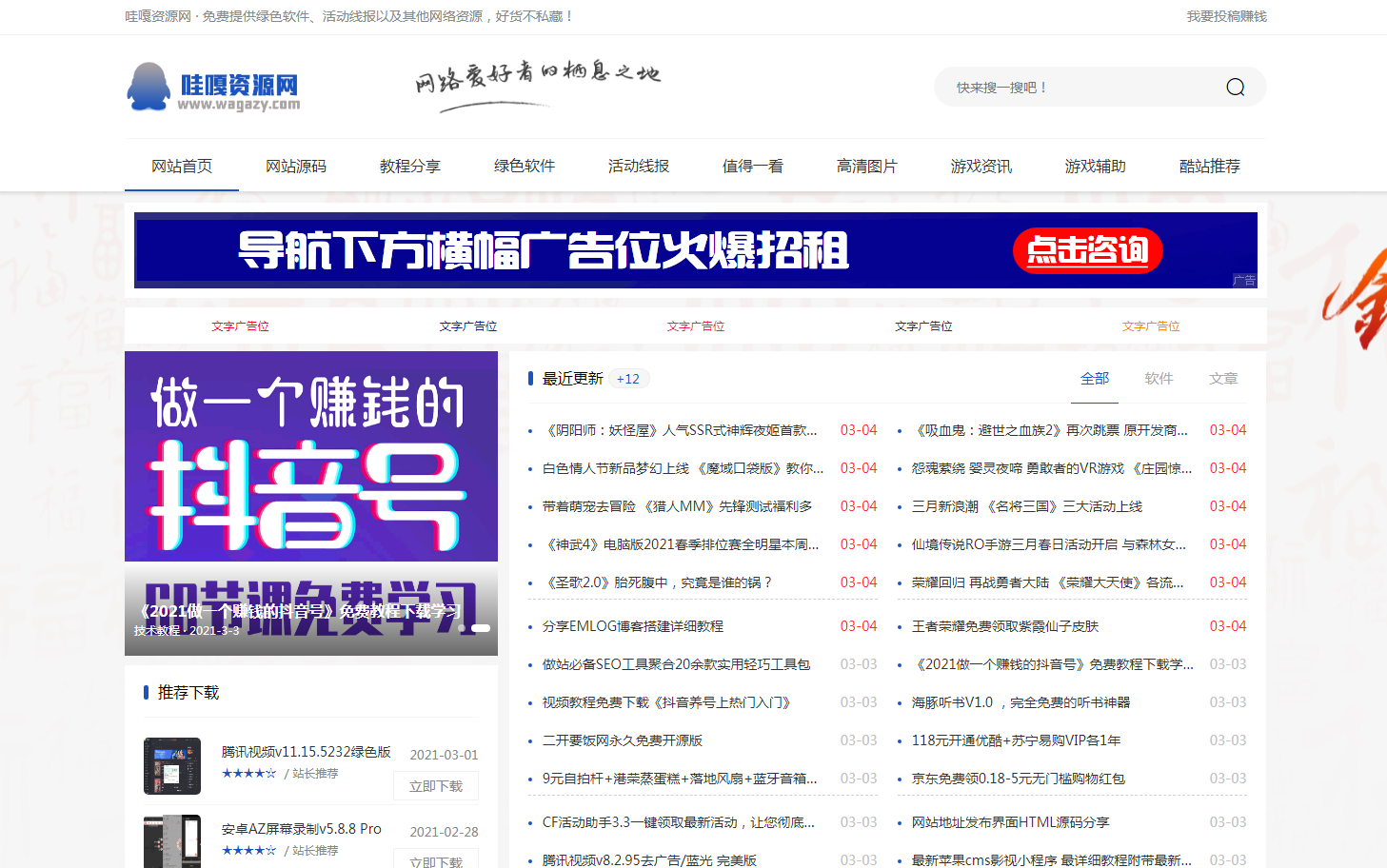Screen dimensions: 1387x868
Task: Open the 酷站推荐 navigation item
Action: [1210, 167]
